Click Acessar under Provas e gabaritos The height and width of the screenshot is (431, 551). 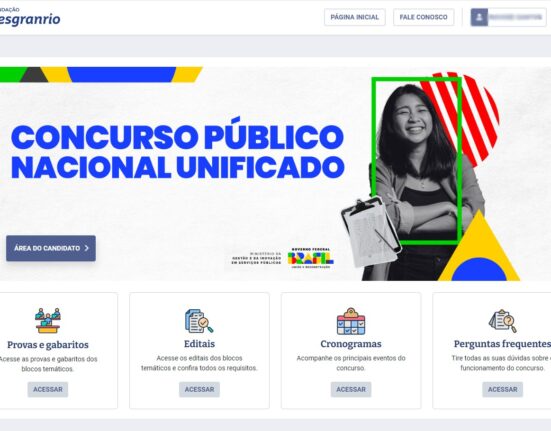(x=48, y=389)
